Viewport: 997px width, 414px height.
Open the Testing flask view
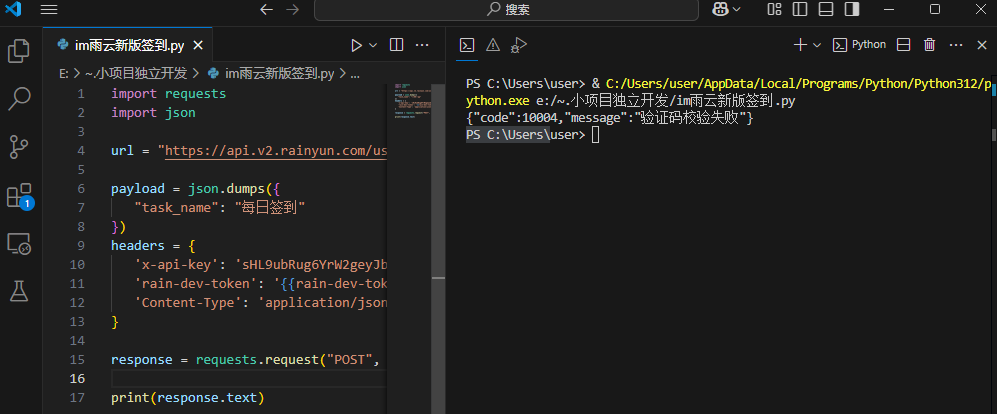tap(19, 291)
